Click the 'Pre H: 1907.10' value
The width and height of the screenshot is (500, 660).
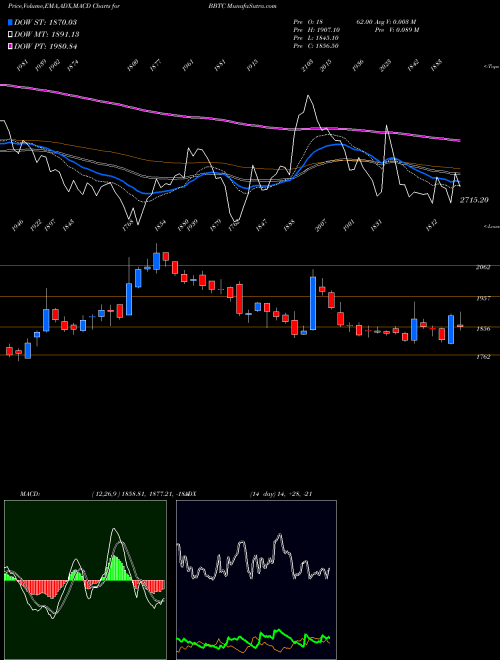click(317, 30)
